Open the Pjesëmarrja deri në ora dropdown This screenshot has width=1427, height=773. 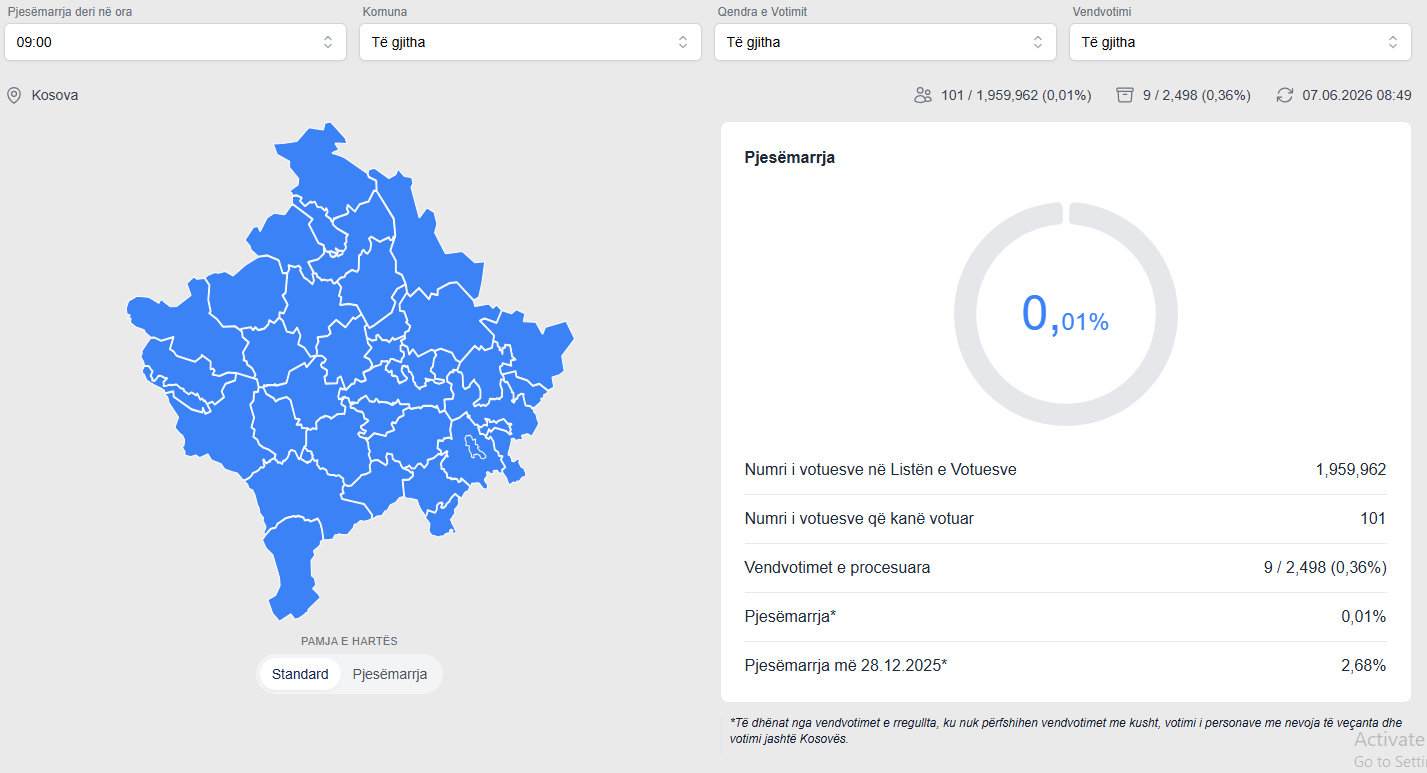coord(175,42)
